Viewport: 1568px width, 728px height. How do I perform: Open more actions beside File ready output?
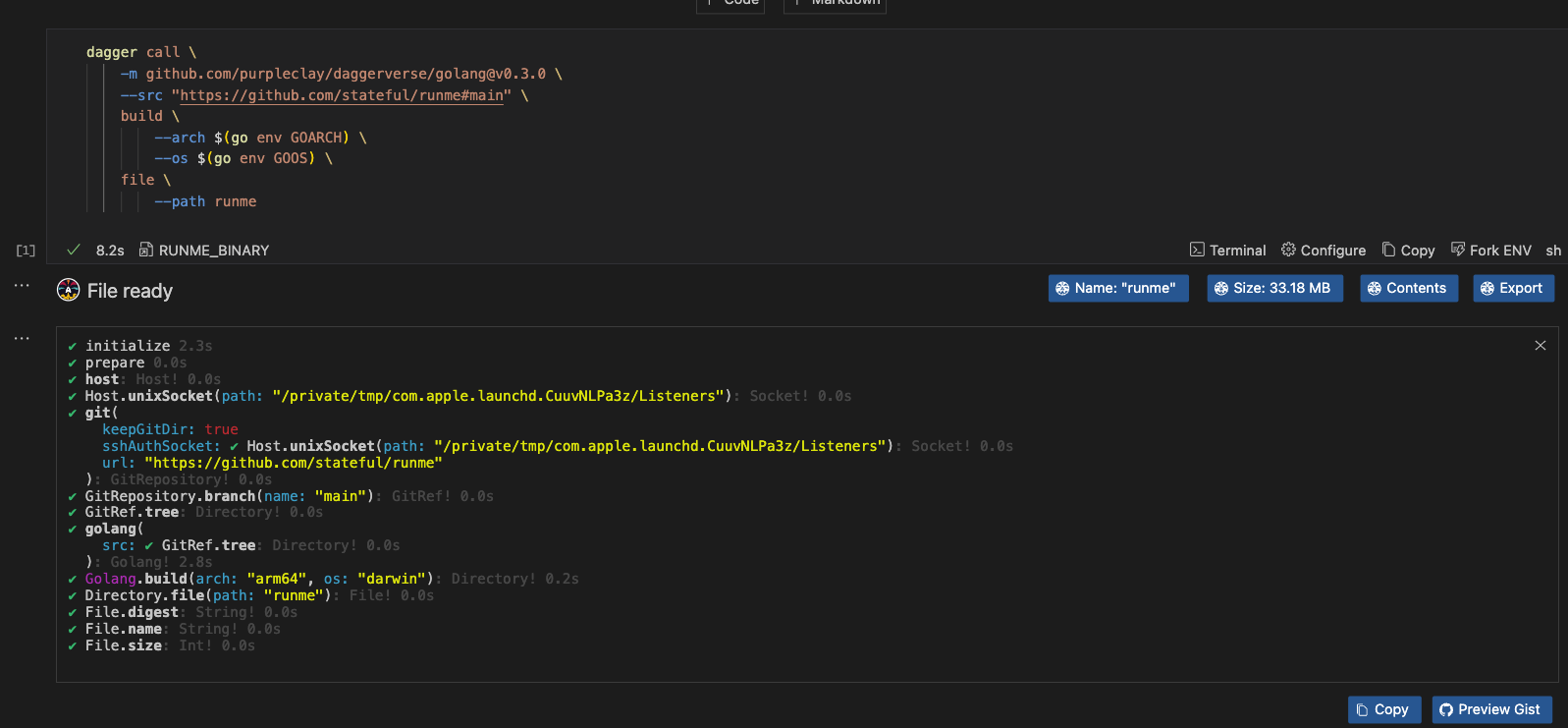pos(22,285)
